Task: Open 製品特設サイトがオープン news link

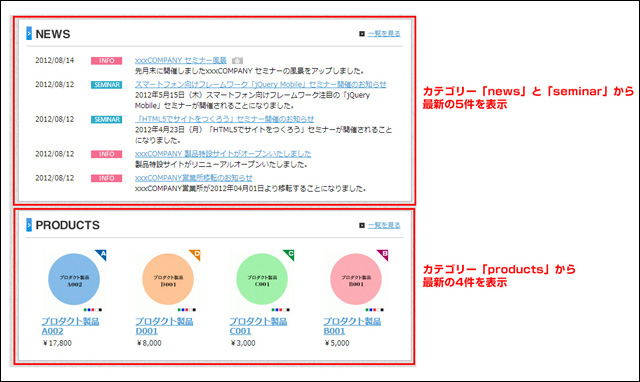Action: 223,154
